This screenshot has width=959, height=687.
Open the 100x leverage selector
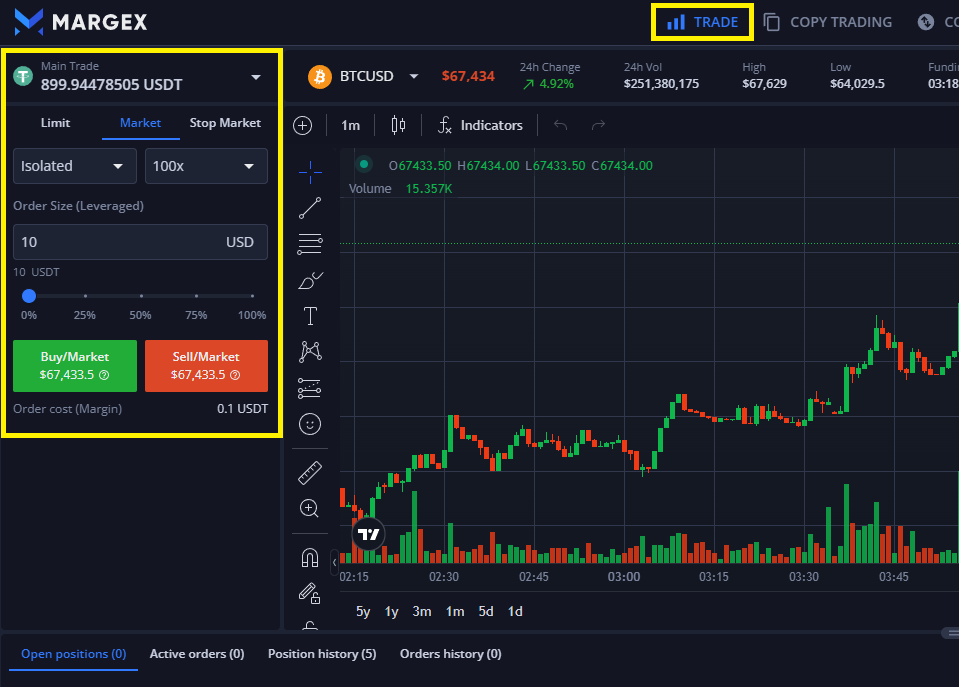point(206,165)
